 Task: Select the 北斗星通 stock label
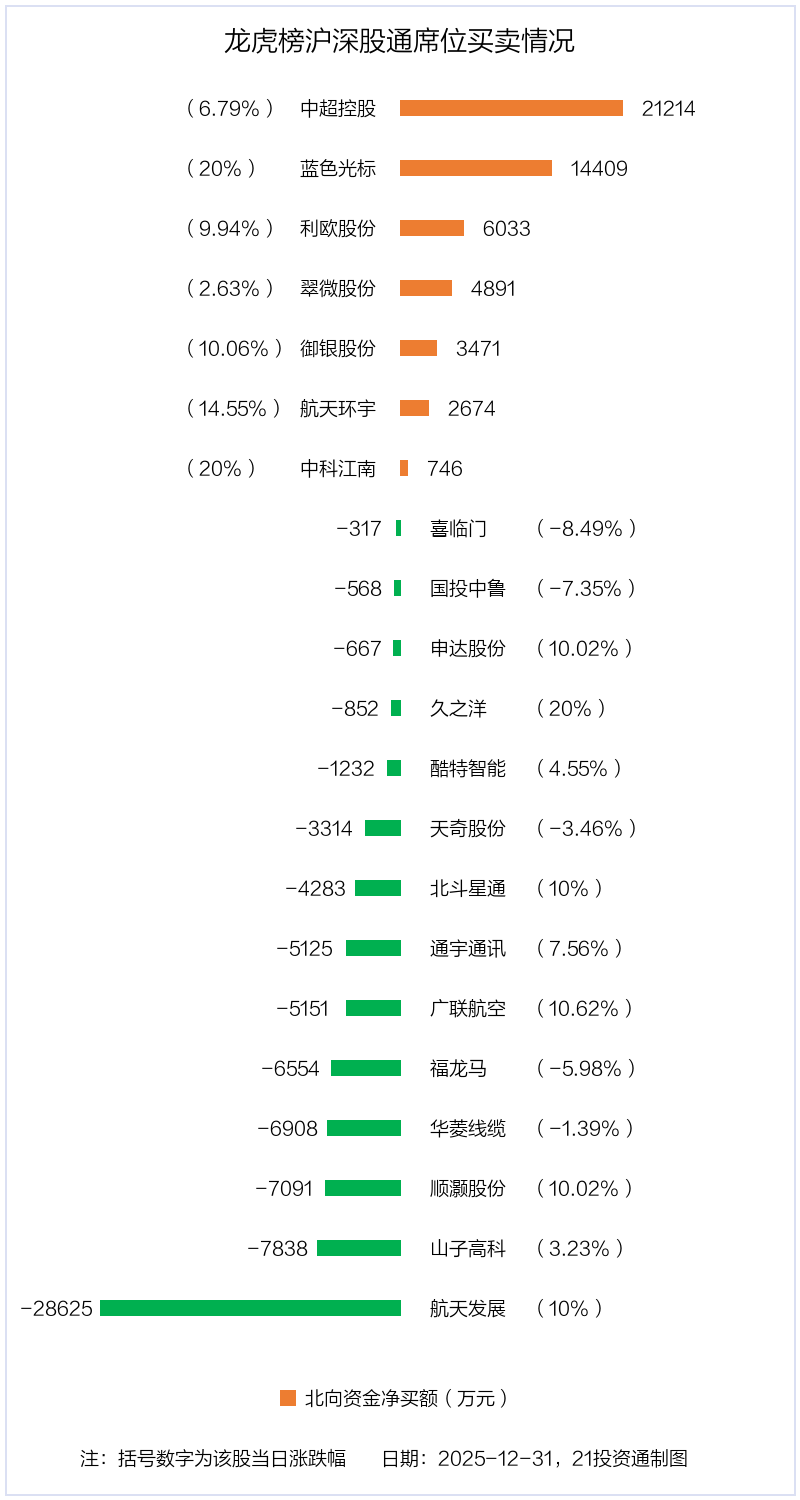click(468, 888)
